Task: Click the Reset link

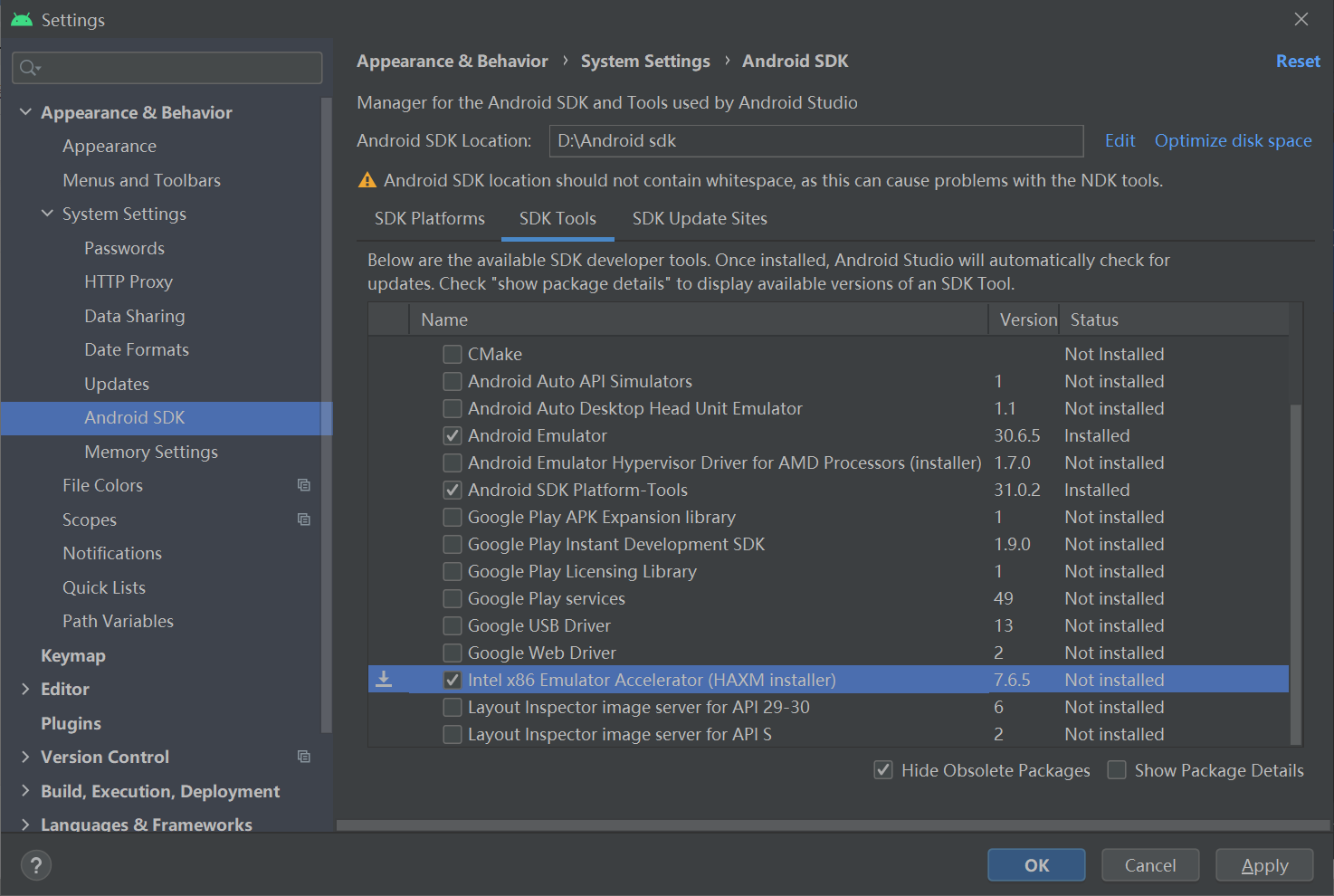Action: 1298,61
